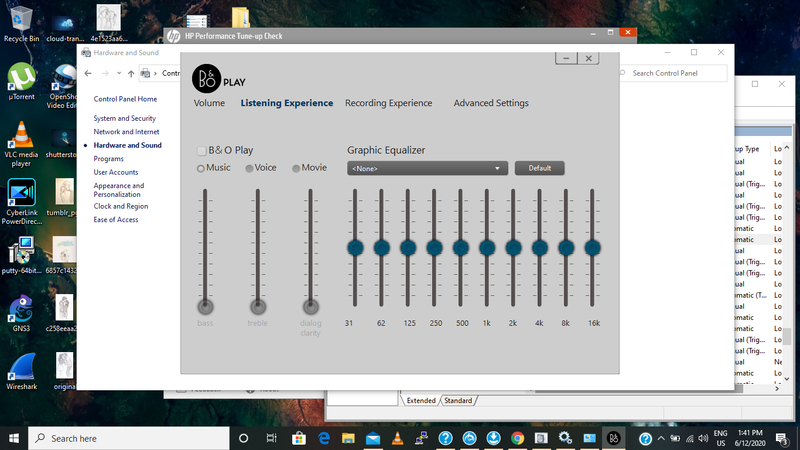Click the dialog clarity slider knob
This screenshot has height=450, width=800.
click(310, 307)
